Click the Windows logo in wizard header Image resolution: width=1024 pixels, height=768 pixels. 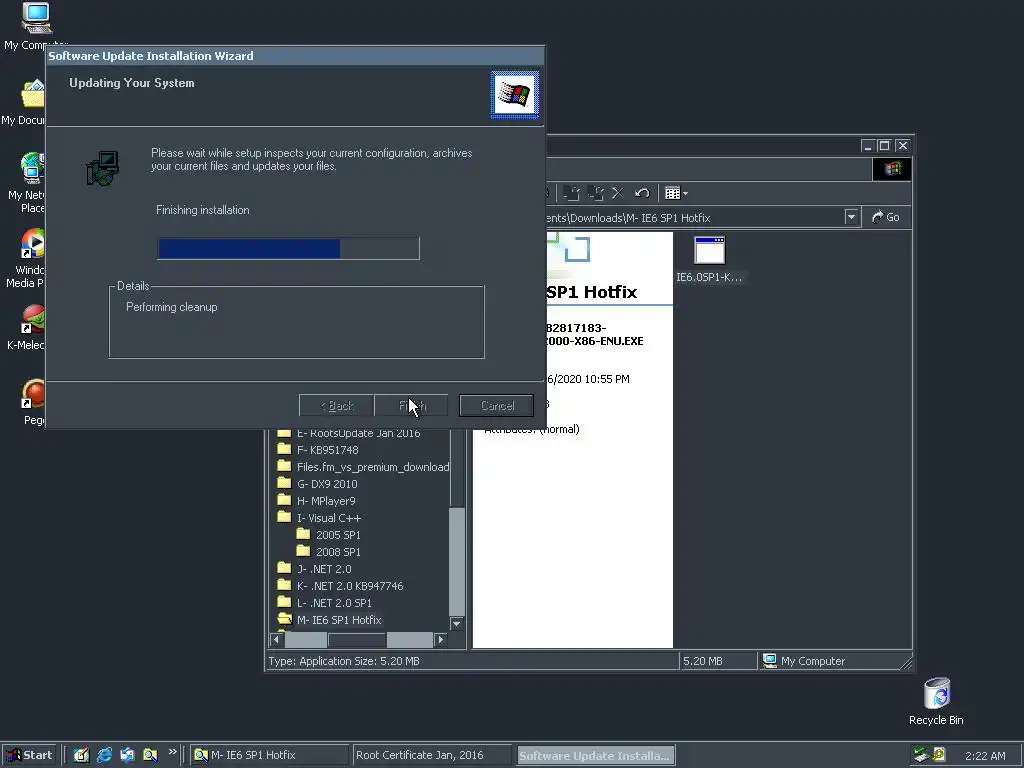515,95
